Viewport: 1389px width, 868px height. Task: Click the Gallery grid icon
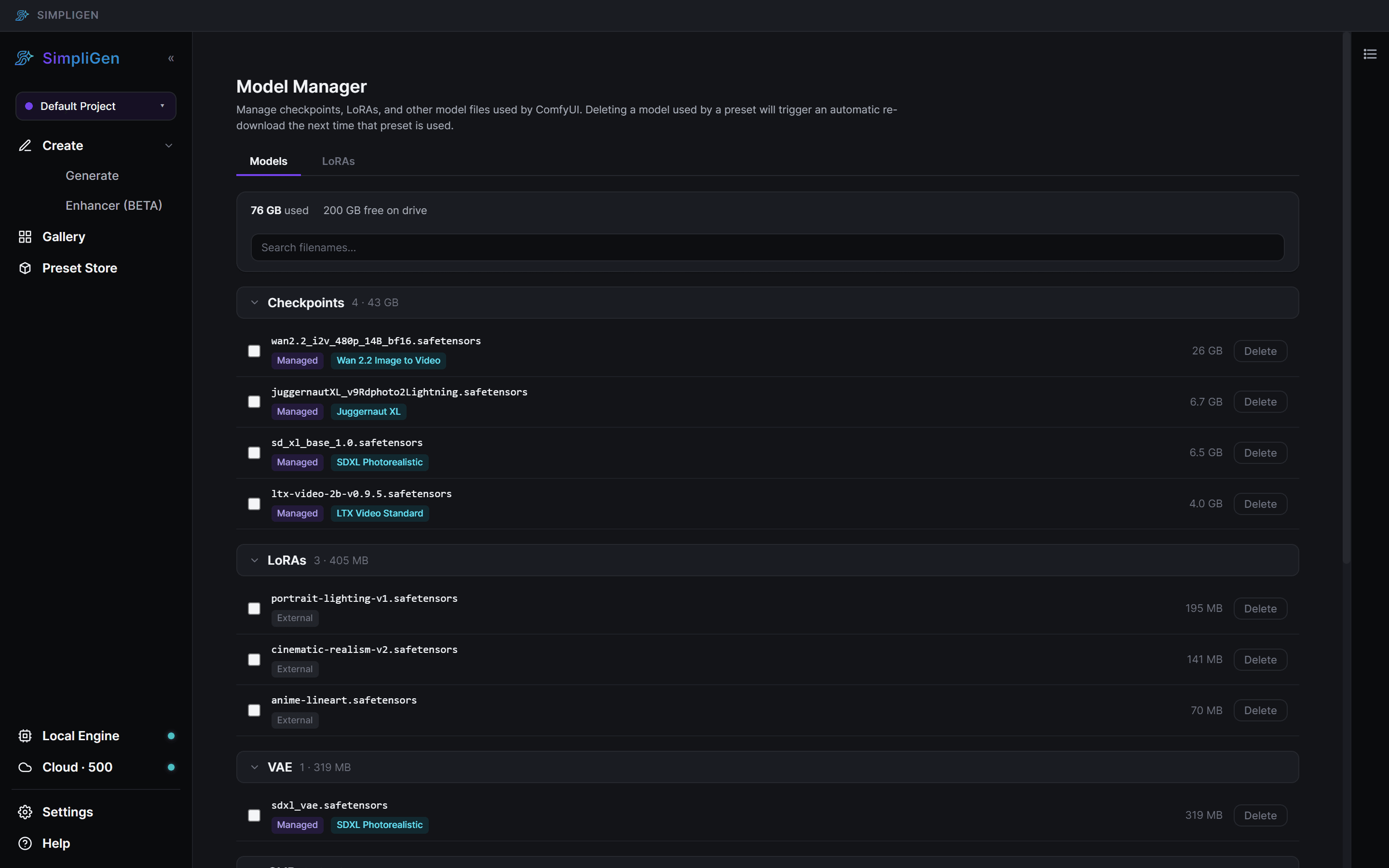[x=25, y=236]
